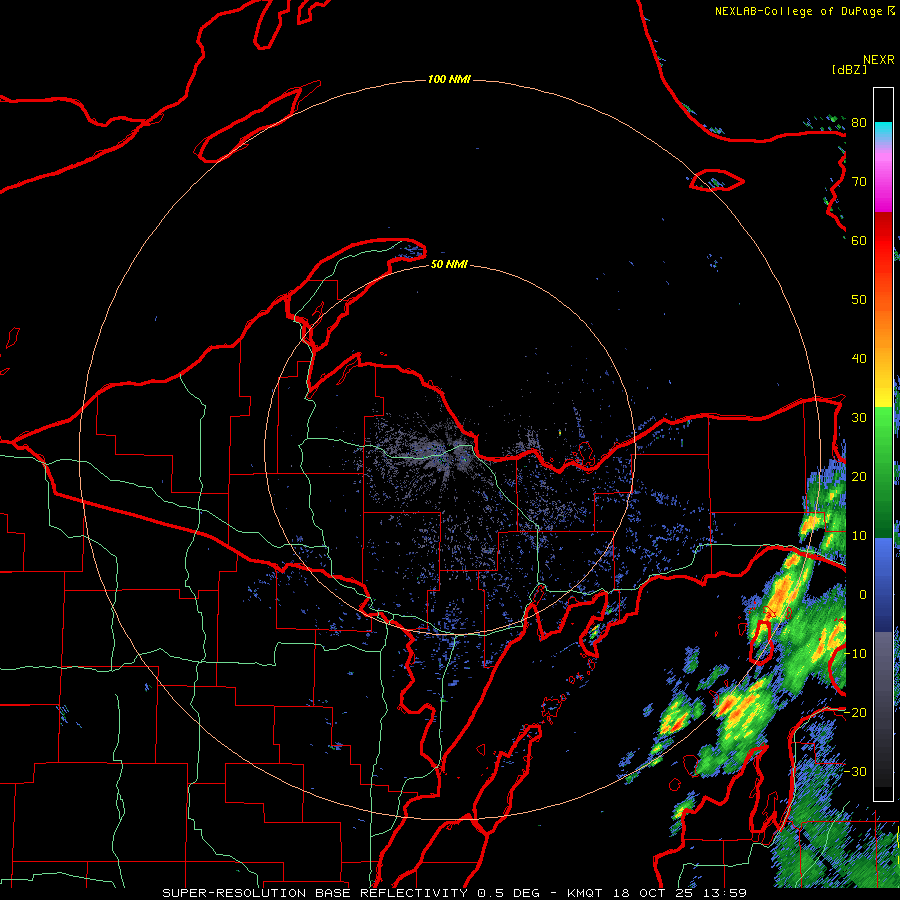Click the cyan top segment of the color bar

[883, 133]
